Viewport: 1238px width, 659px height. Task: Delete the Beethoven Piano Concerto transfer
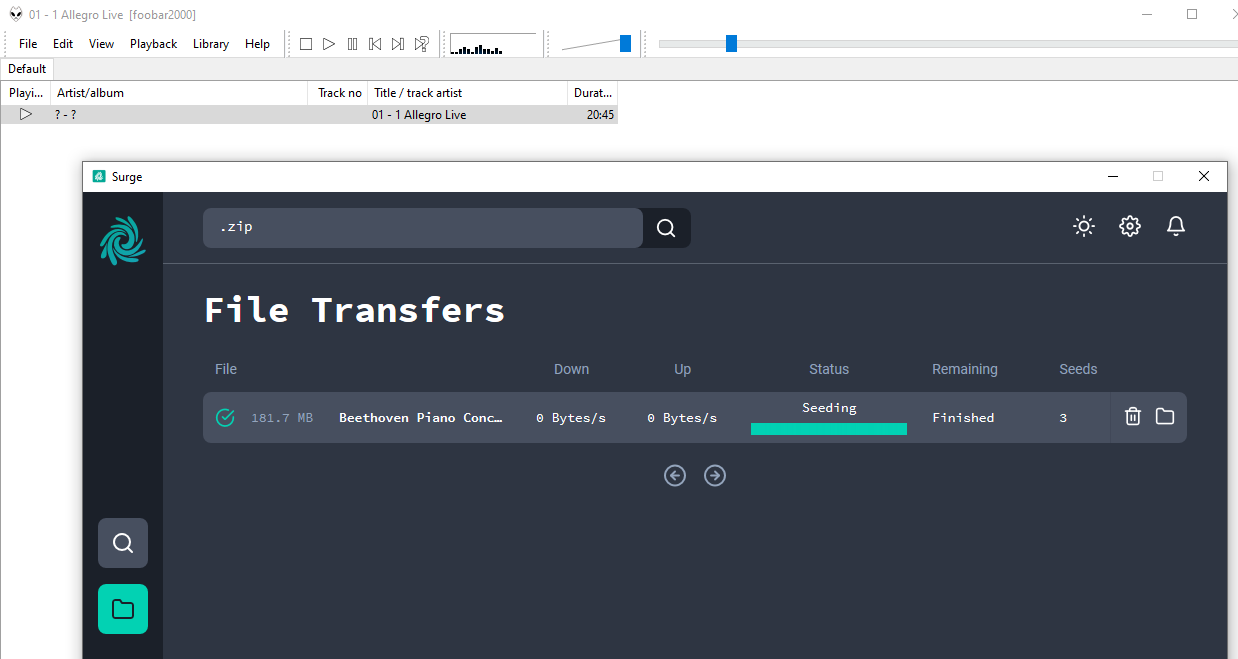[x=1132, y=417]
